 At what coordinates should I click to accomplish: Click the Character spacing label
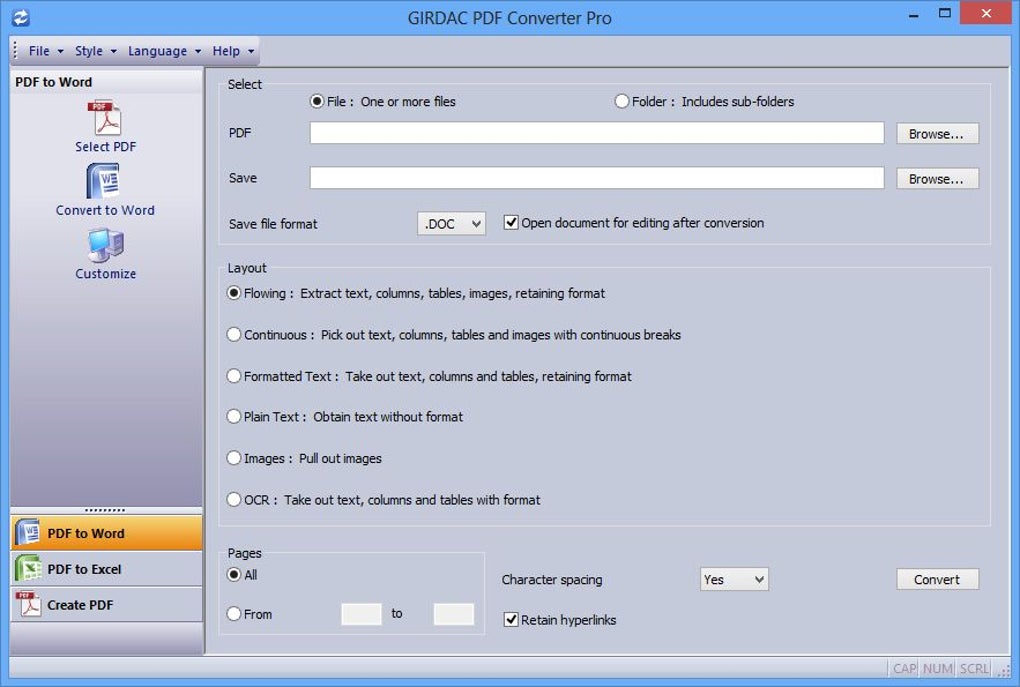pyautogui.click(x=552, y=579)
